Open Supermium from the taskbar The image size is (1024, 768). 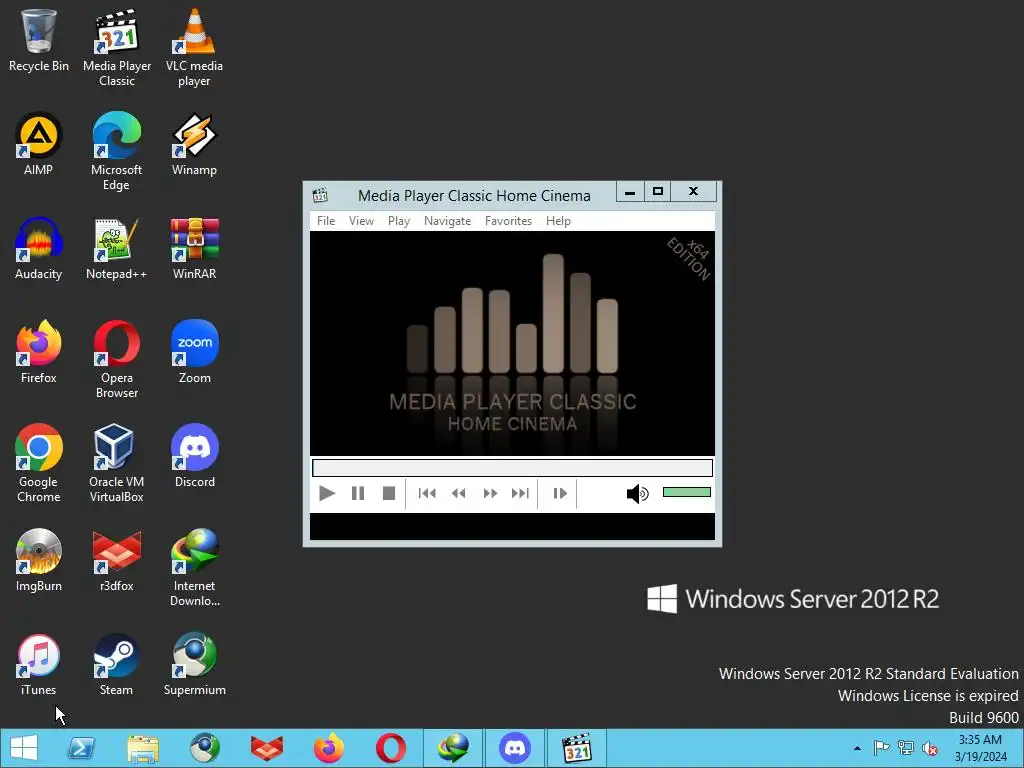click(204, 748)
